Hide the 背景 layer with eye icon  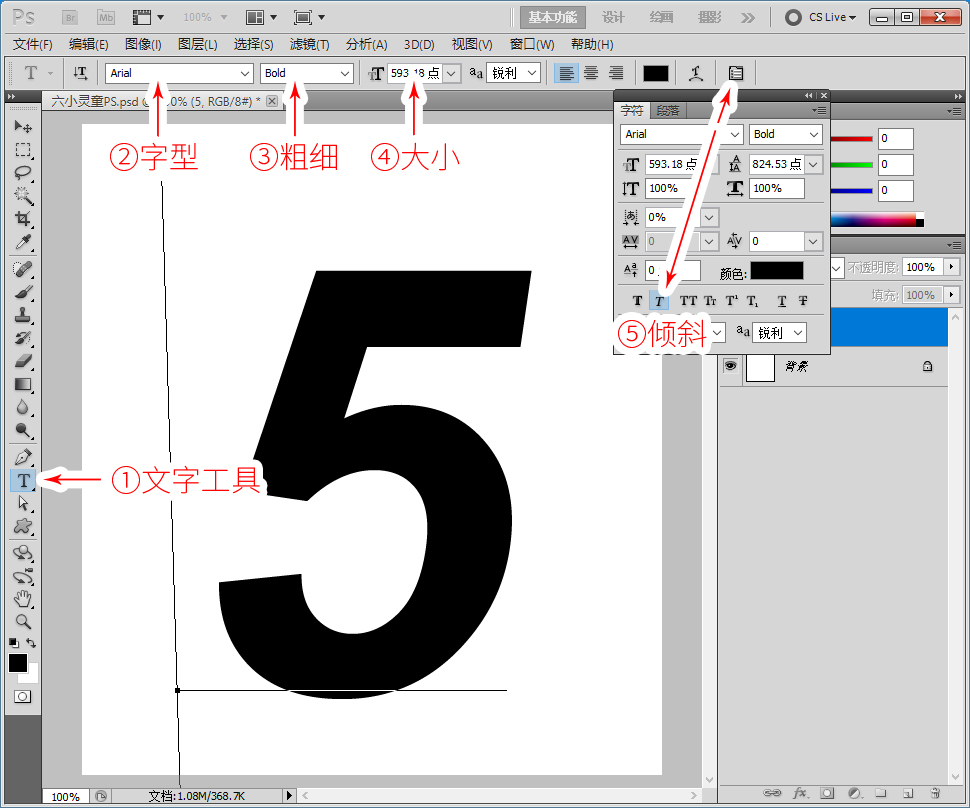(731, 367)
